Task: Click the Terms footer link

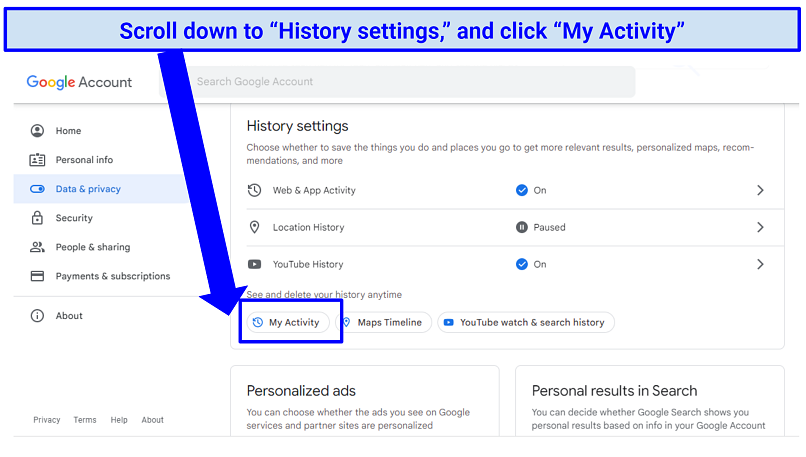Action: click(x=85, y=420)
